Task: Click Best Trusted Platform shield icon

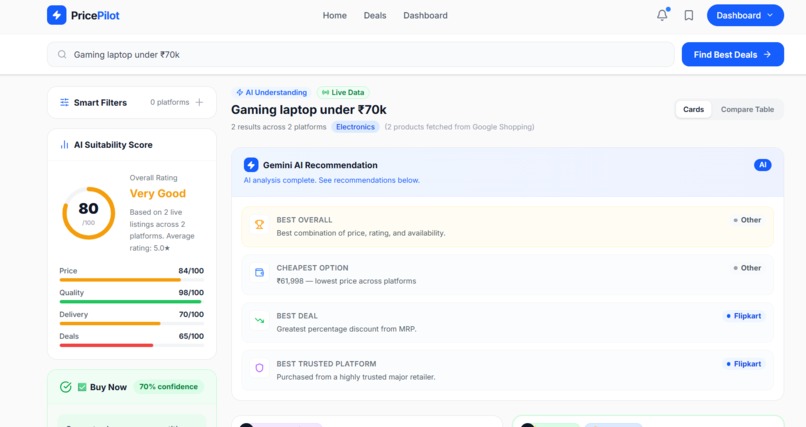Action: point(259,368)
